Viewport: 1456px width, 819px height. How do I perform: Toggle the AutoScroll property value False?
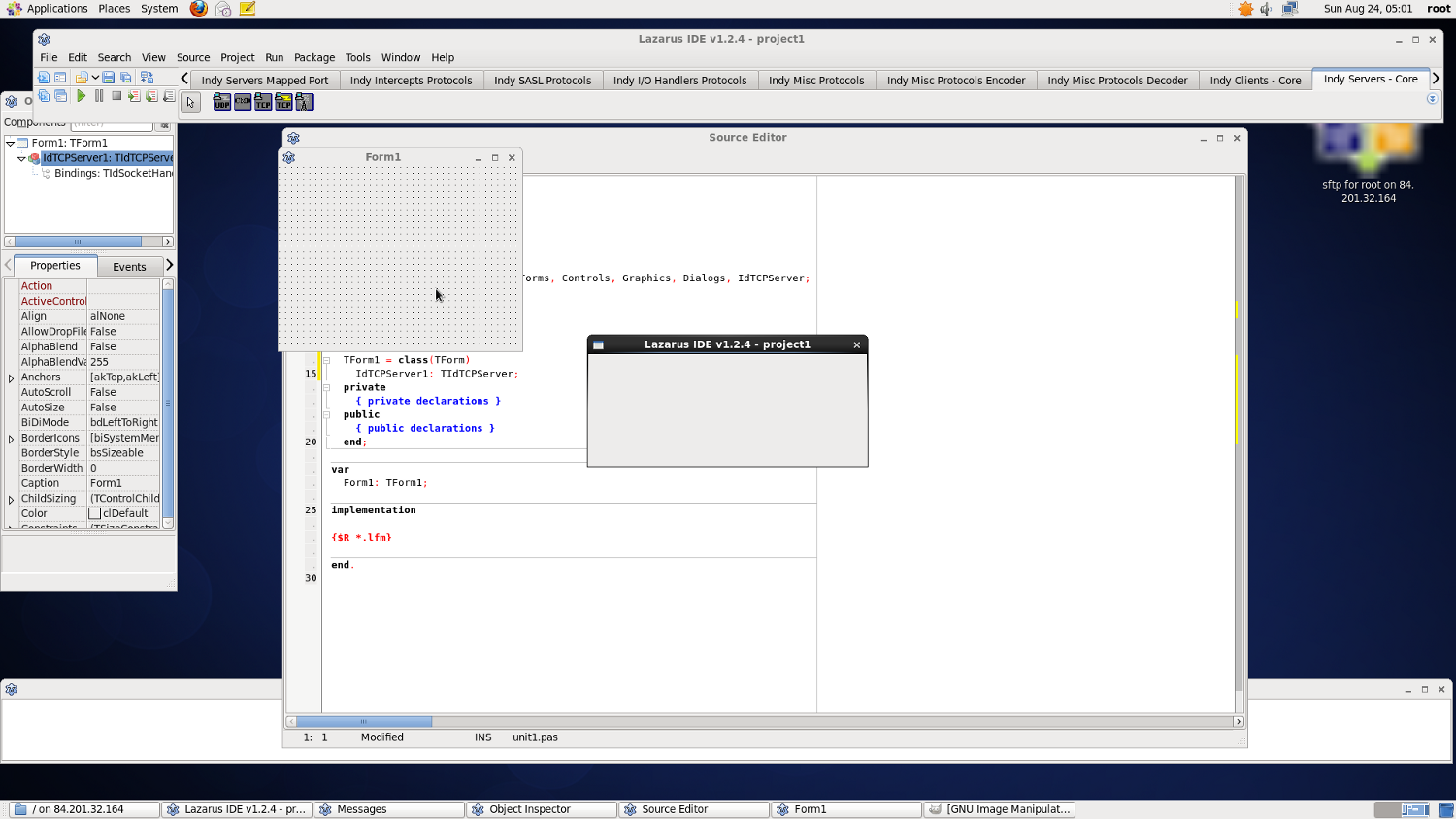(123, 392)
